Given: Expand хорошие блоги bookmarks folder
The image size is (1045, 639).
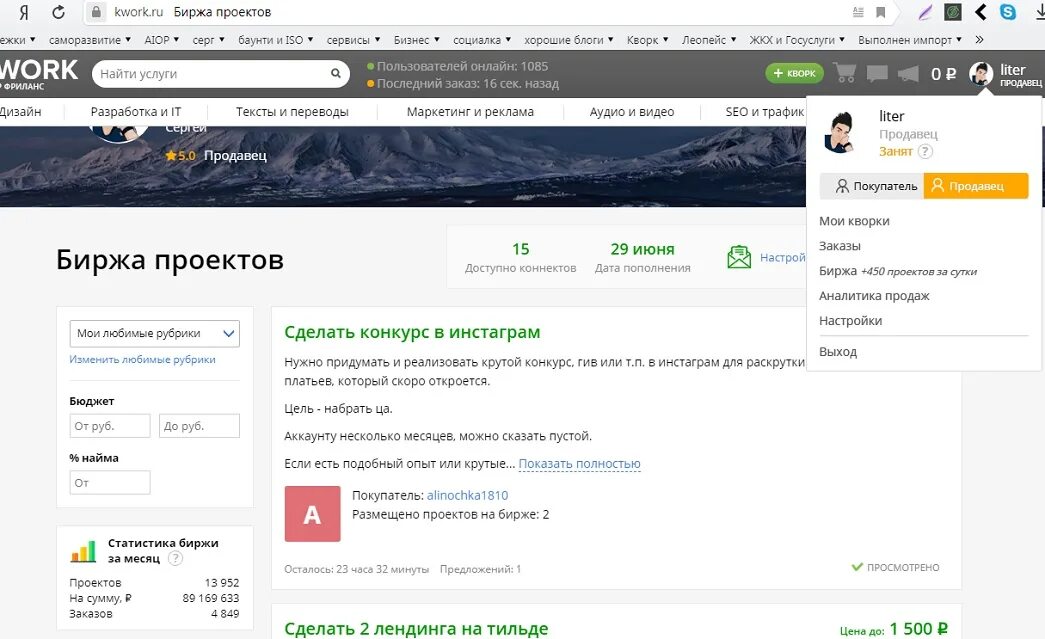Looking at the screenshot, I should coord(569,40).
